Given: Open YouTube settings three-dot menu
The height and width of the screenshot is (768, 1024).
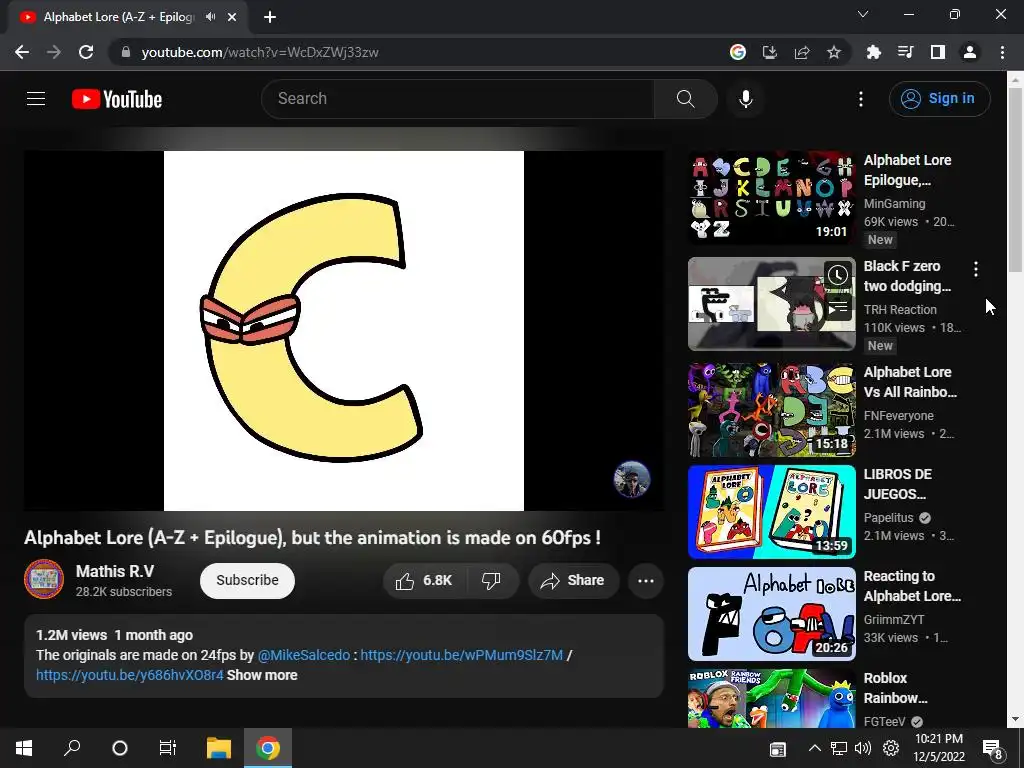Looking at the screenshot, I should click(861, 99).
